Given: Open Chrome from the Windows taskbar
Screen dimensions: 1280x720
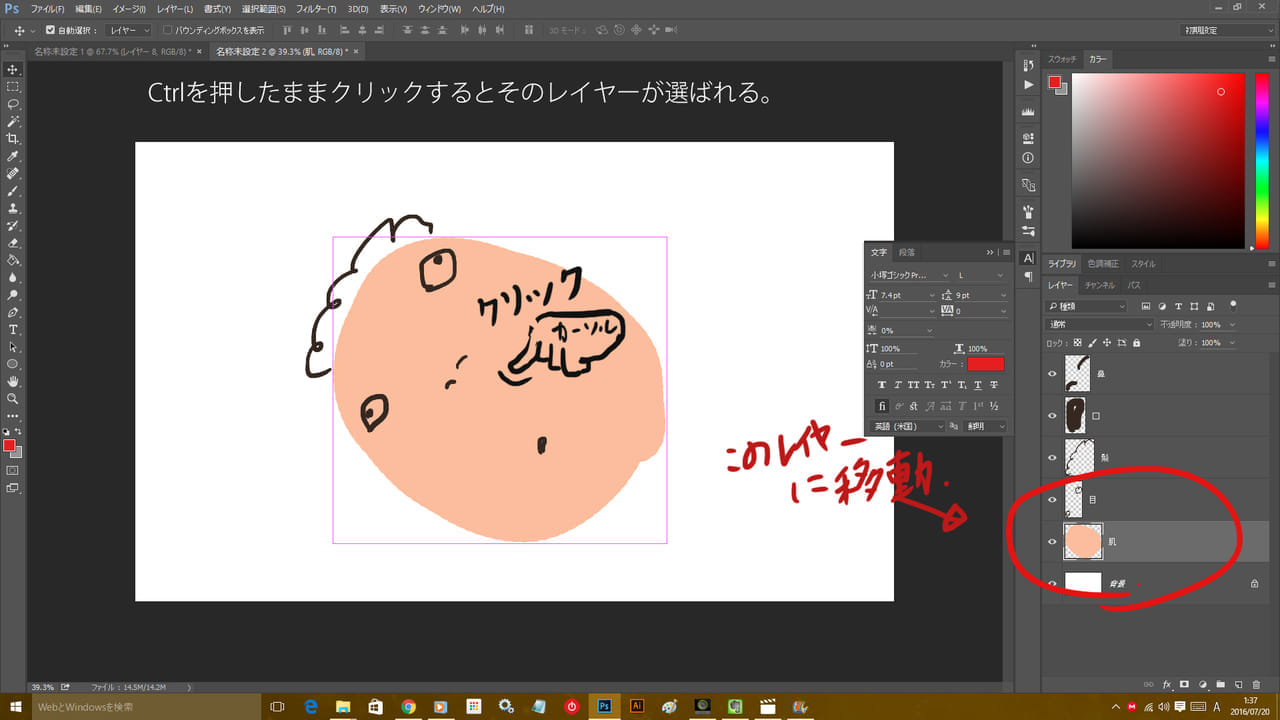Looking at the screenshot, I should coord(408,706).
